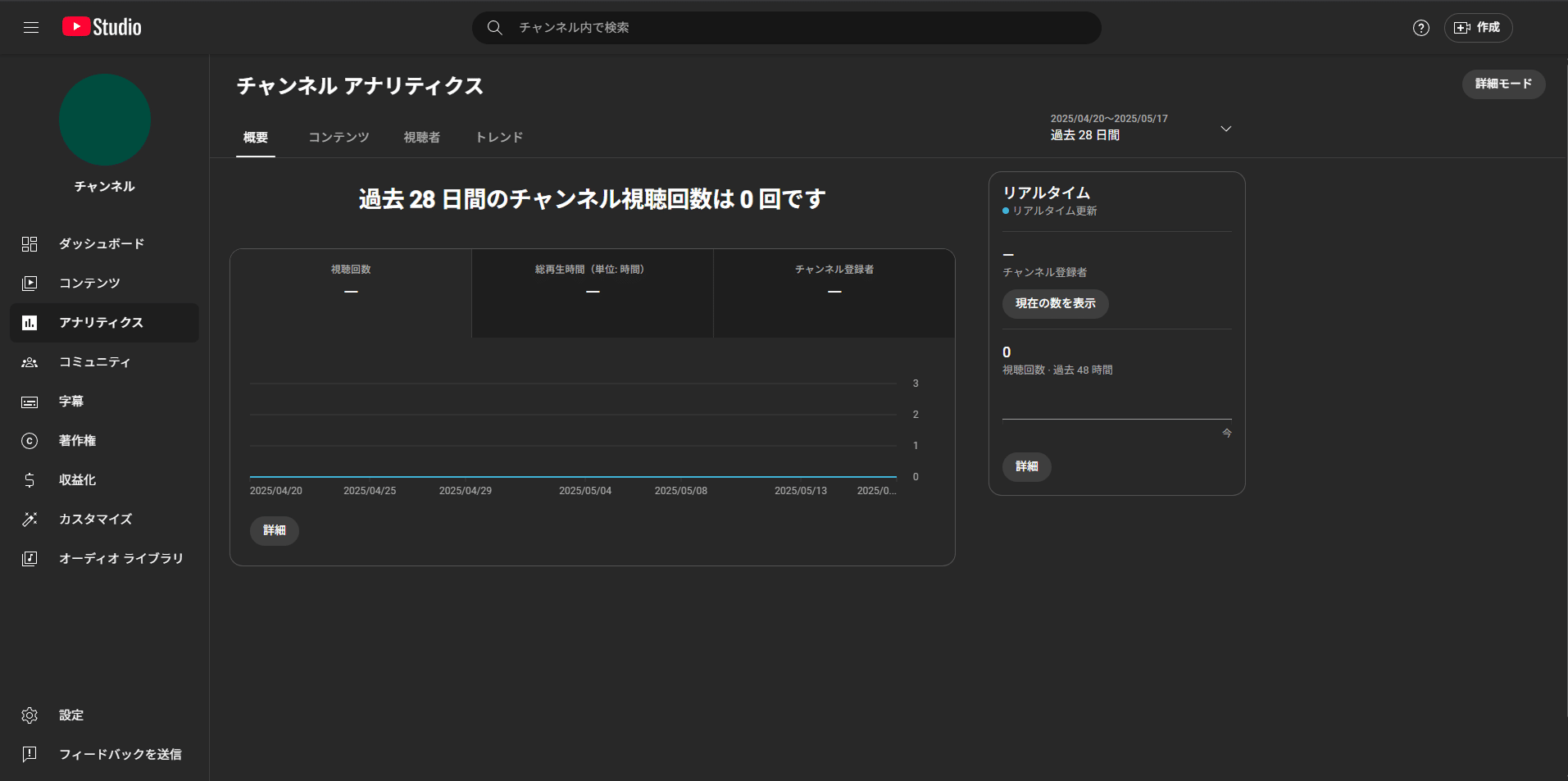
Task: Open the hamburger menu icon
Action: pos(31,27)
